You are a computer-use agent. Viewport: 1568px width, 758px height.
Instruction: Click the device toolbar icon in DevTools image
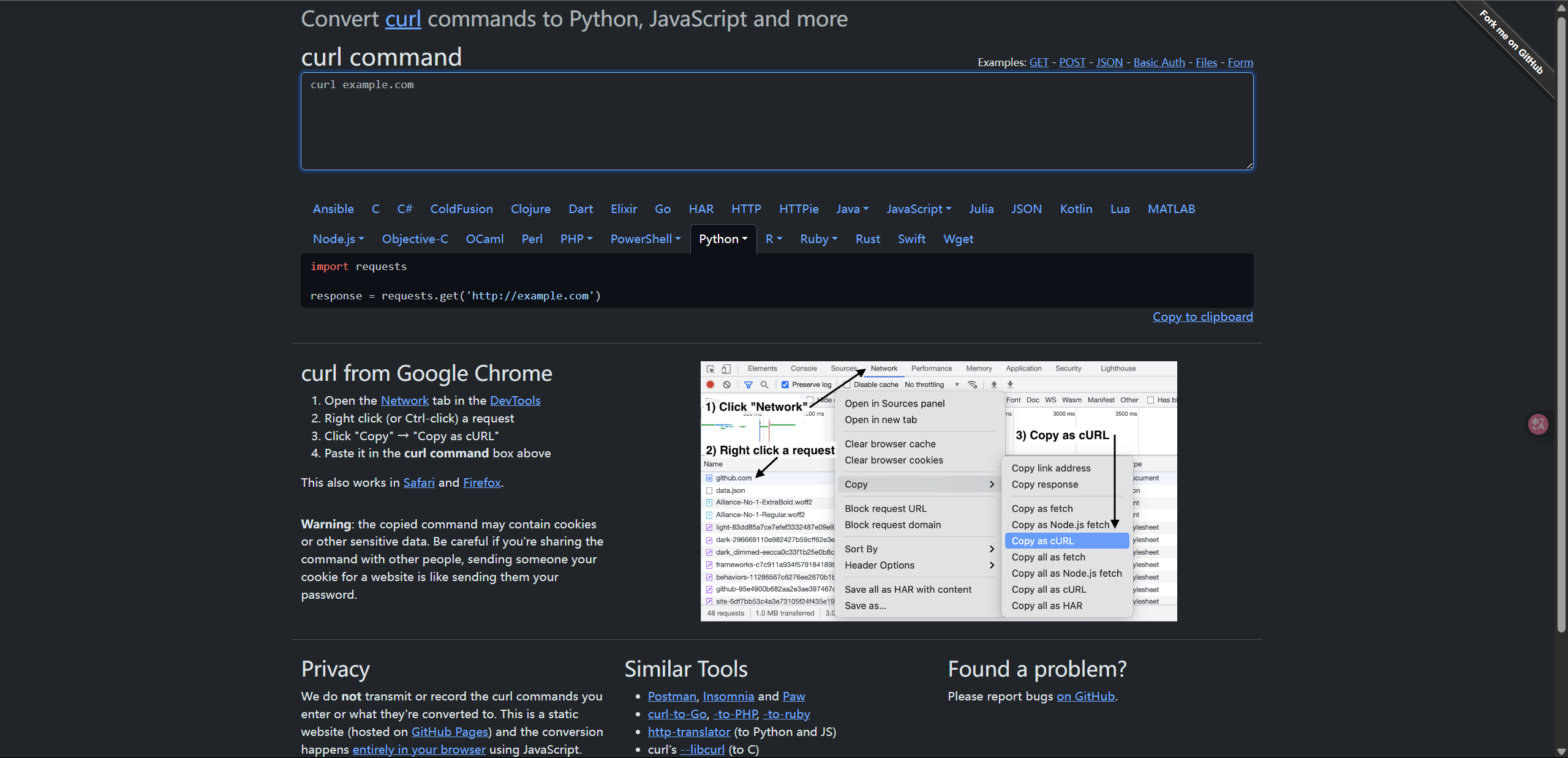pos(726,369)
